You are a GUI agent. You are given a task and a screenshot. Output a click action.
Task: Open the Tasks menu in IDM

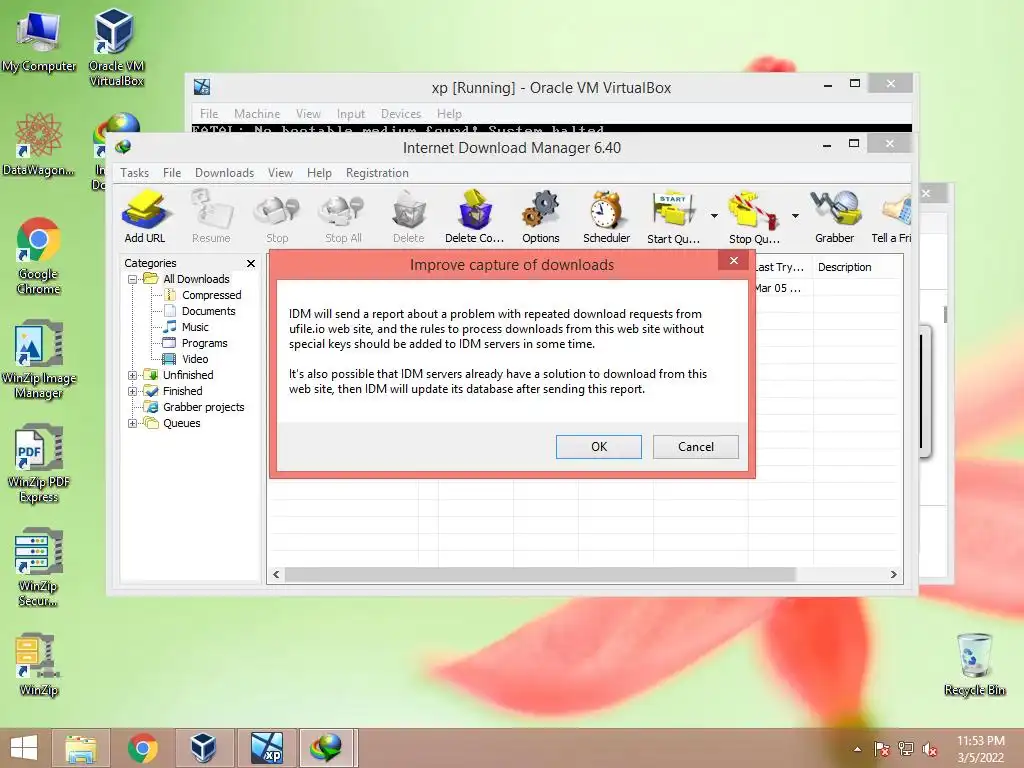click(x=135, y=173)
